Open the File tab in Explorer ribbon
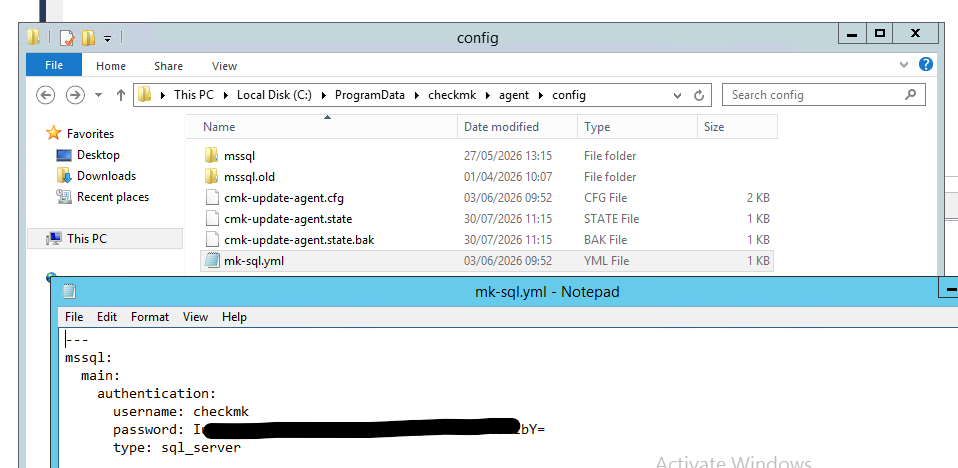The image size is (958, 468). coord(54,65)
